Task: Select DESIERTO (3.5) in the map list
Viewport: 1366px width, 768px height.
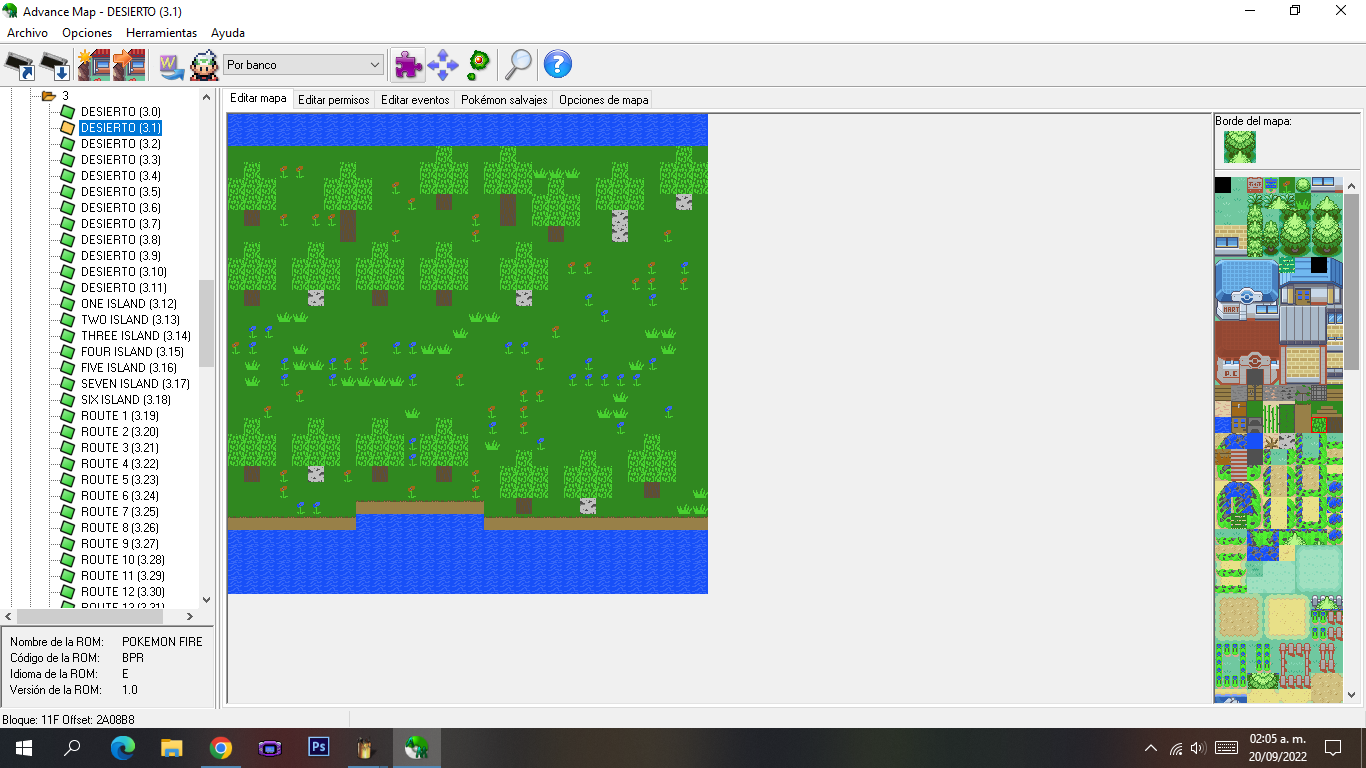Action: (120, 192)
